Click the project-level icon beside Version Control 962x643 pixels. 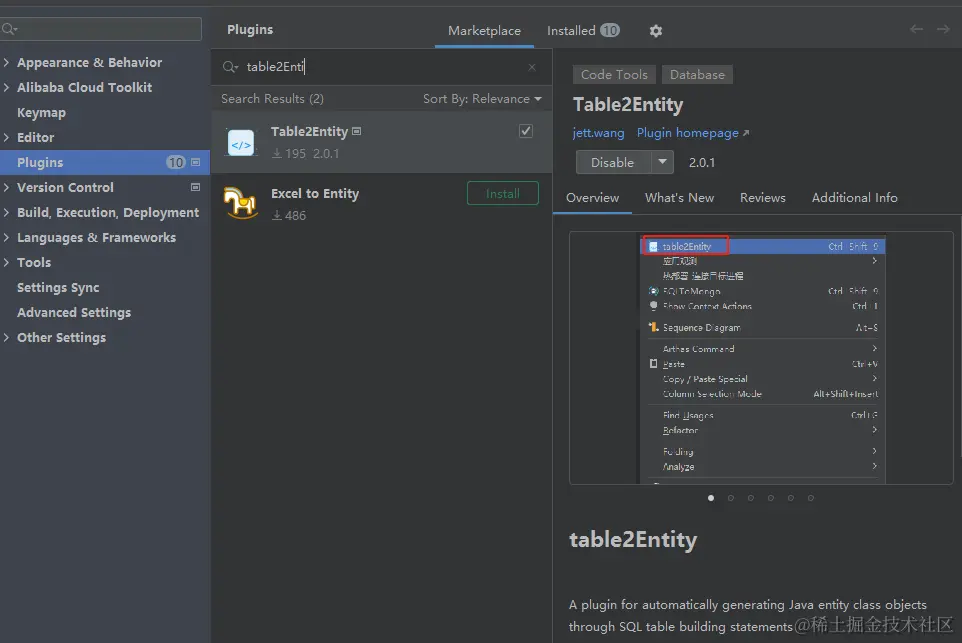tap(196, 187)
